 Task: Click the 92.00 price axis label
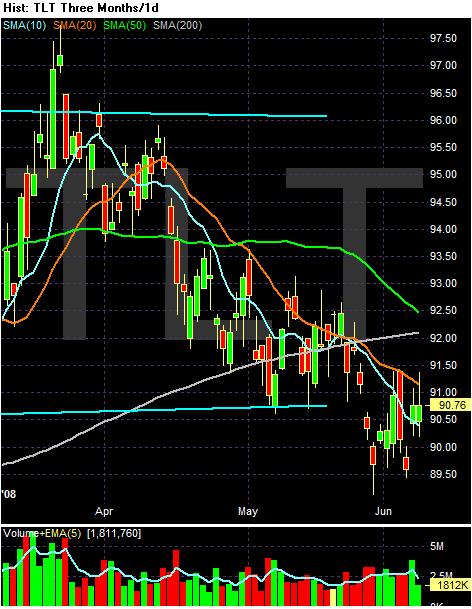click(x=443, y=338)
